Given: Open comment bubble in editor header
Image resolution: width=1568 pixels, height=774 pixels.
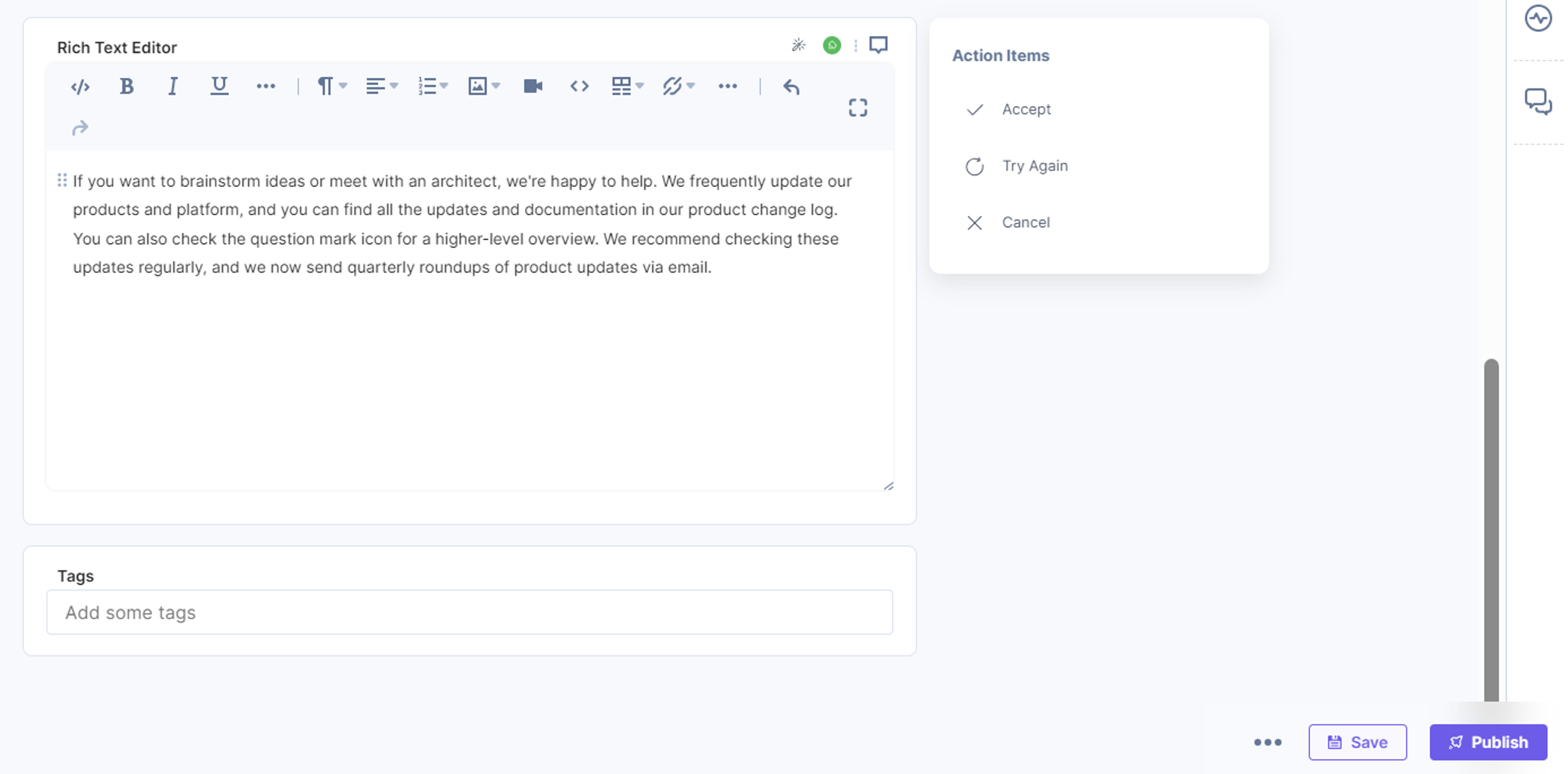Looking at the screenshot, I should tap(878, 44).
